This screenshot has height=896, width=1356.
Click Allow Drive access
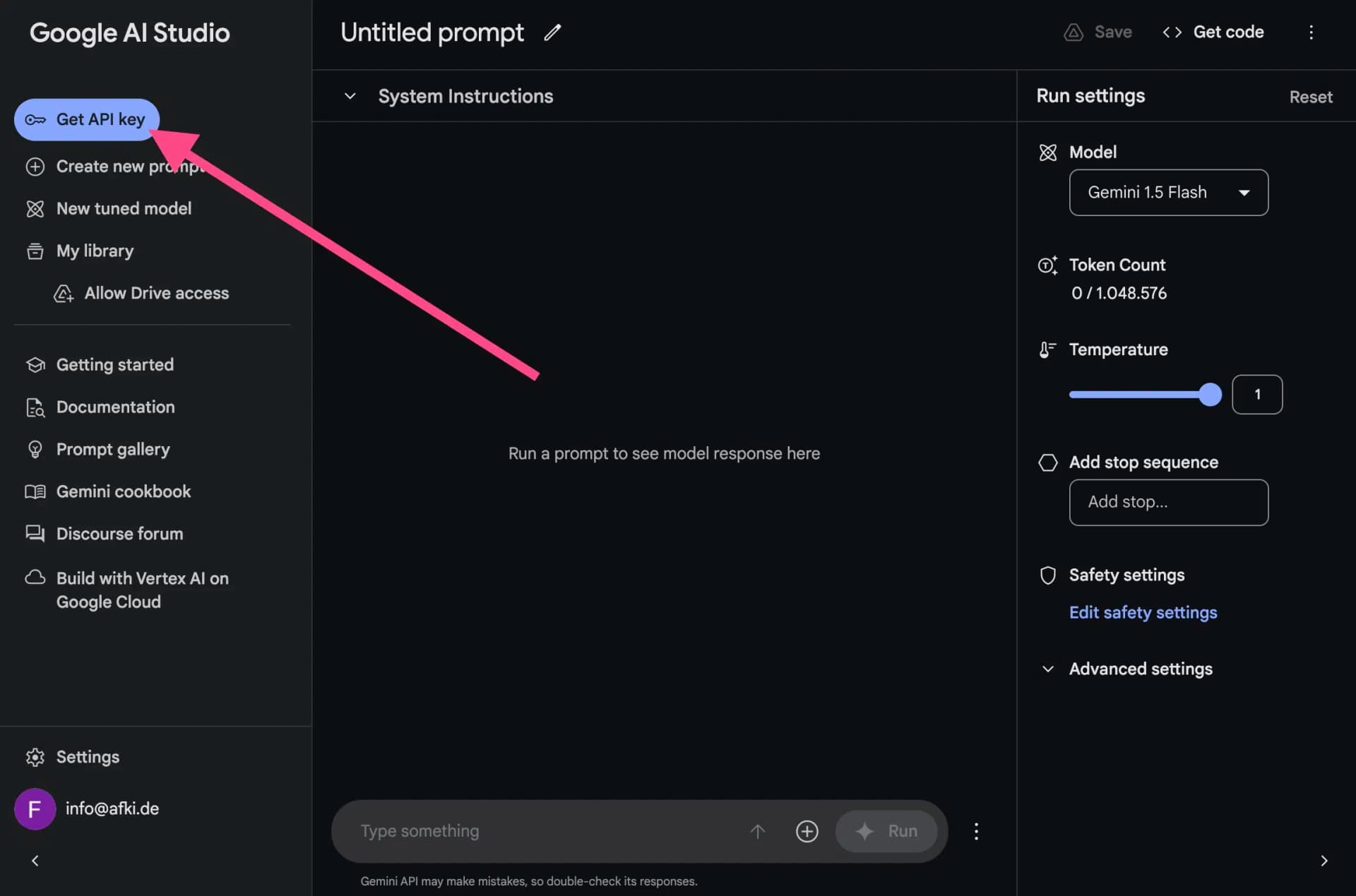[x=156, y=292]
